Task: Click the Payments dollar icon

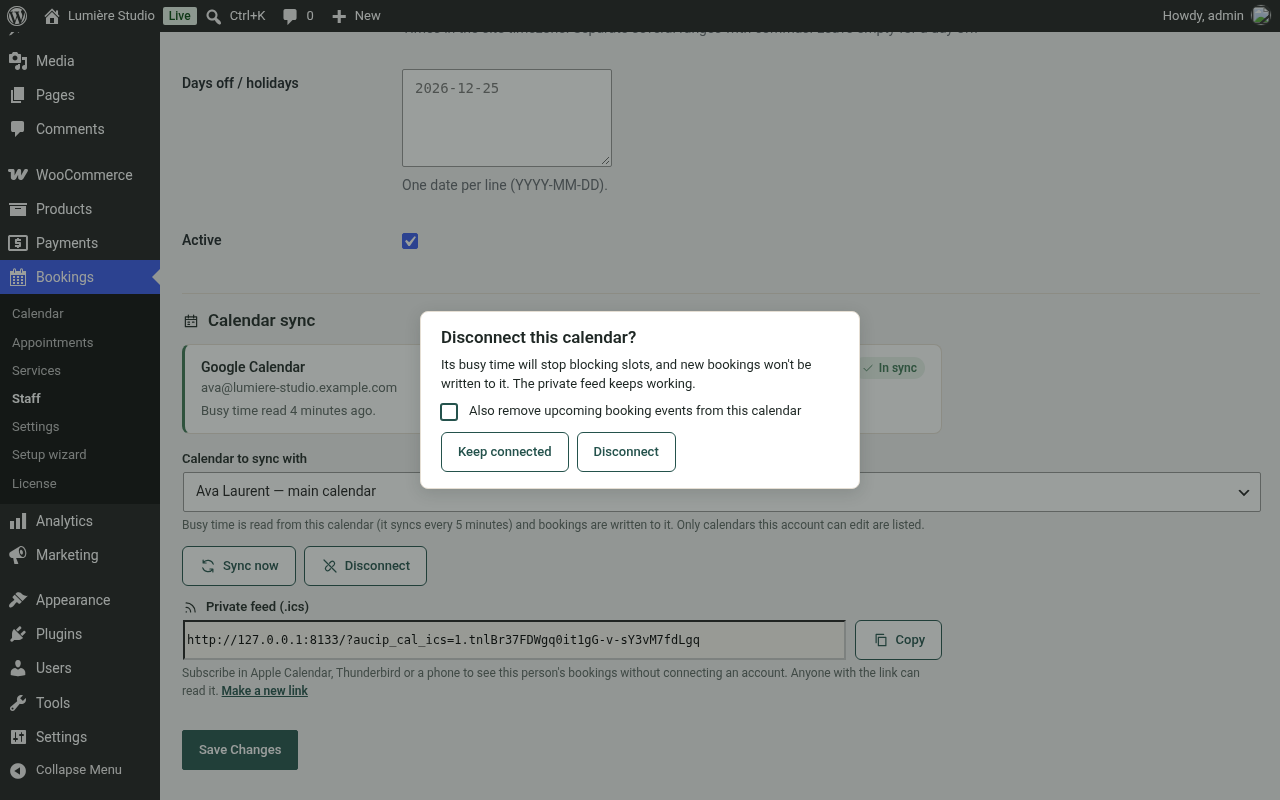Action: (18, 243)
